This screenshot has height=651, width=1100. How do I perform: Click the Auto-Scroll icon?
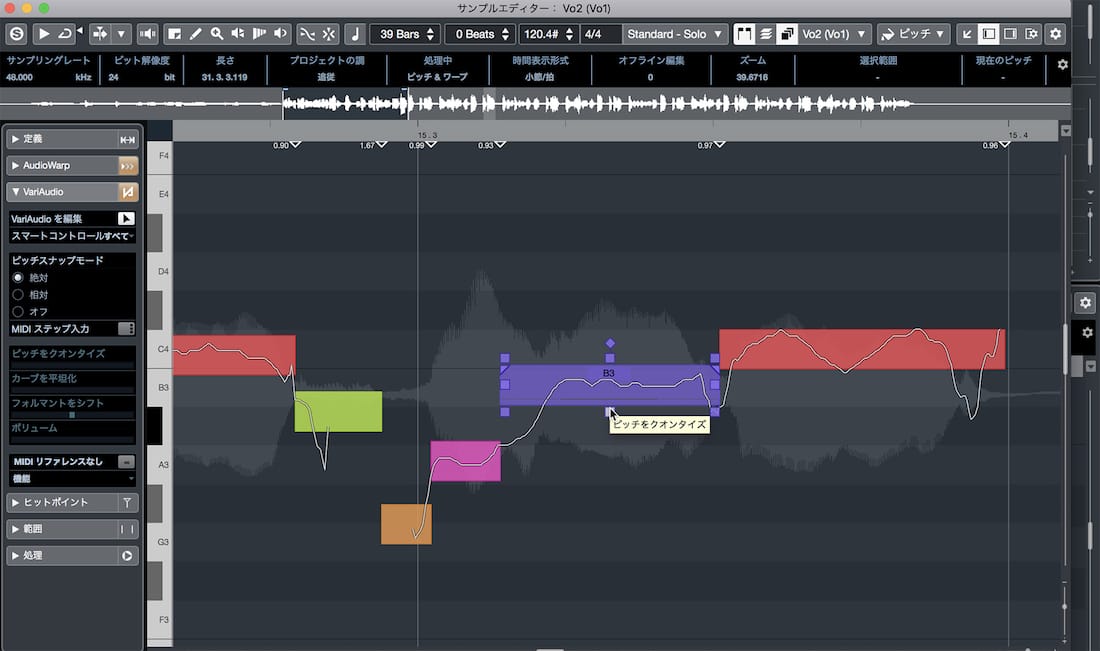100,34
